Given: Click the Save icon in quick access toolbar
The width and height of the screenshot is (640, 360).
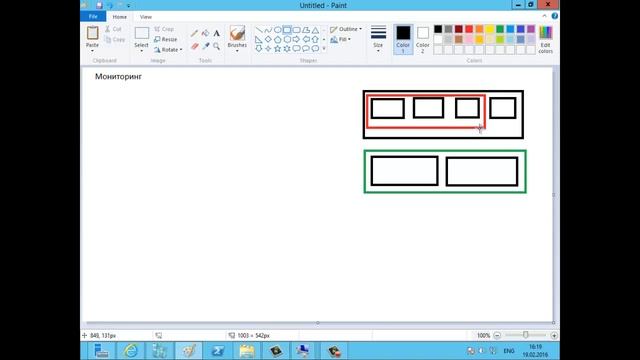Looking at the screenshot, I should [x=99, y=5].
